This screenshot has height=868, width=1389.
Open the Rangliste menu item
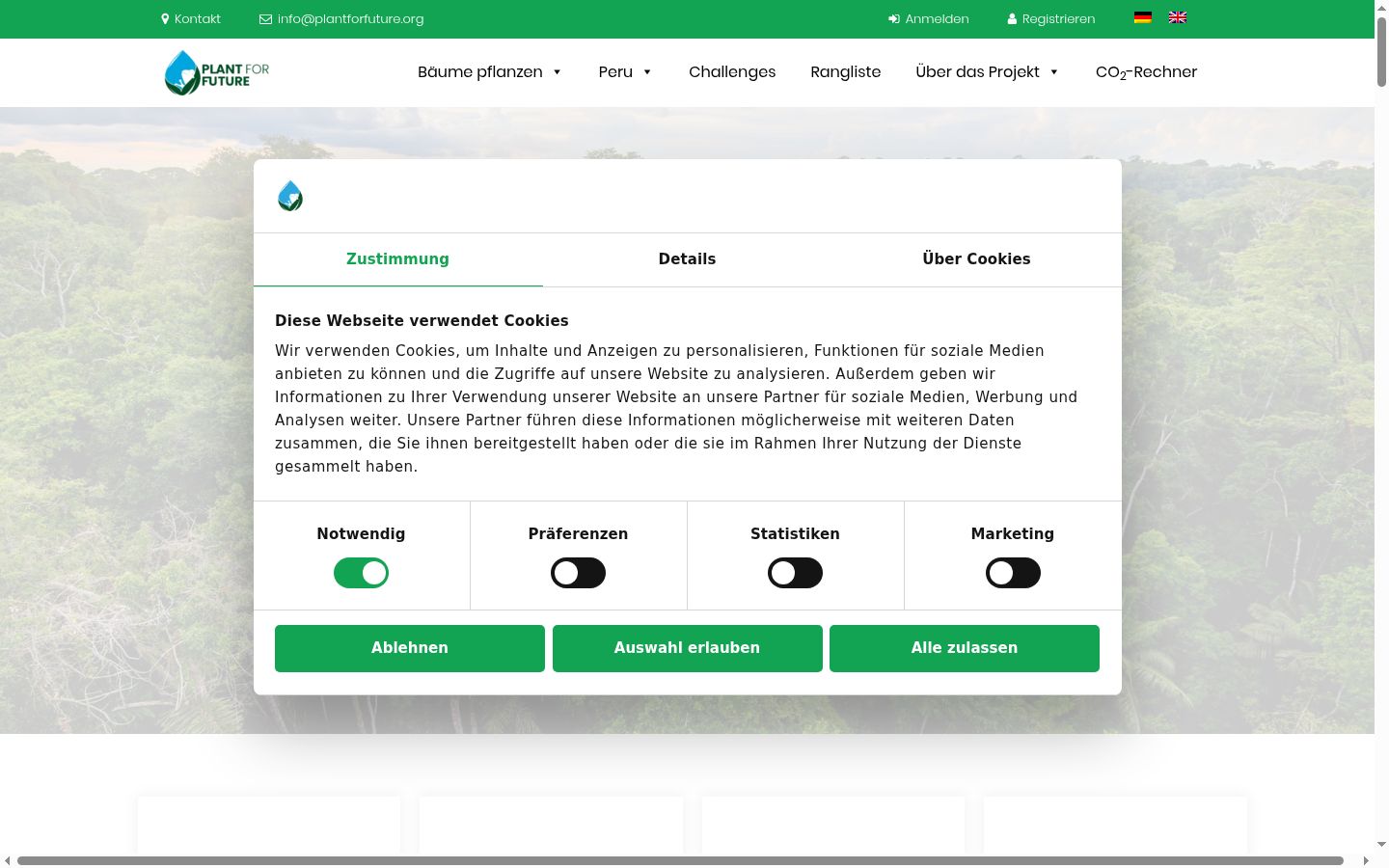pos(846,72)
